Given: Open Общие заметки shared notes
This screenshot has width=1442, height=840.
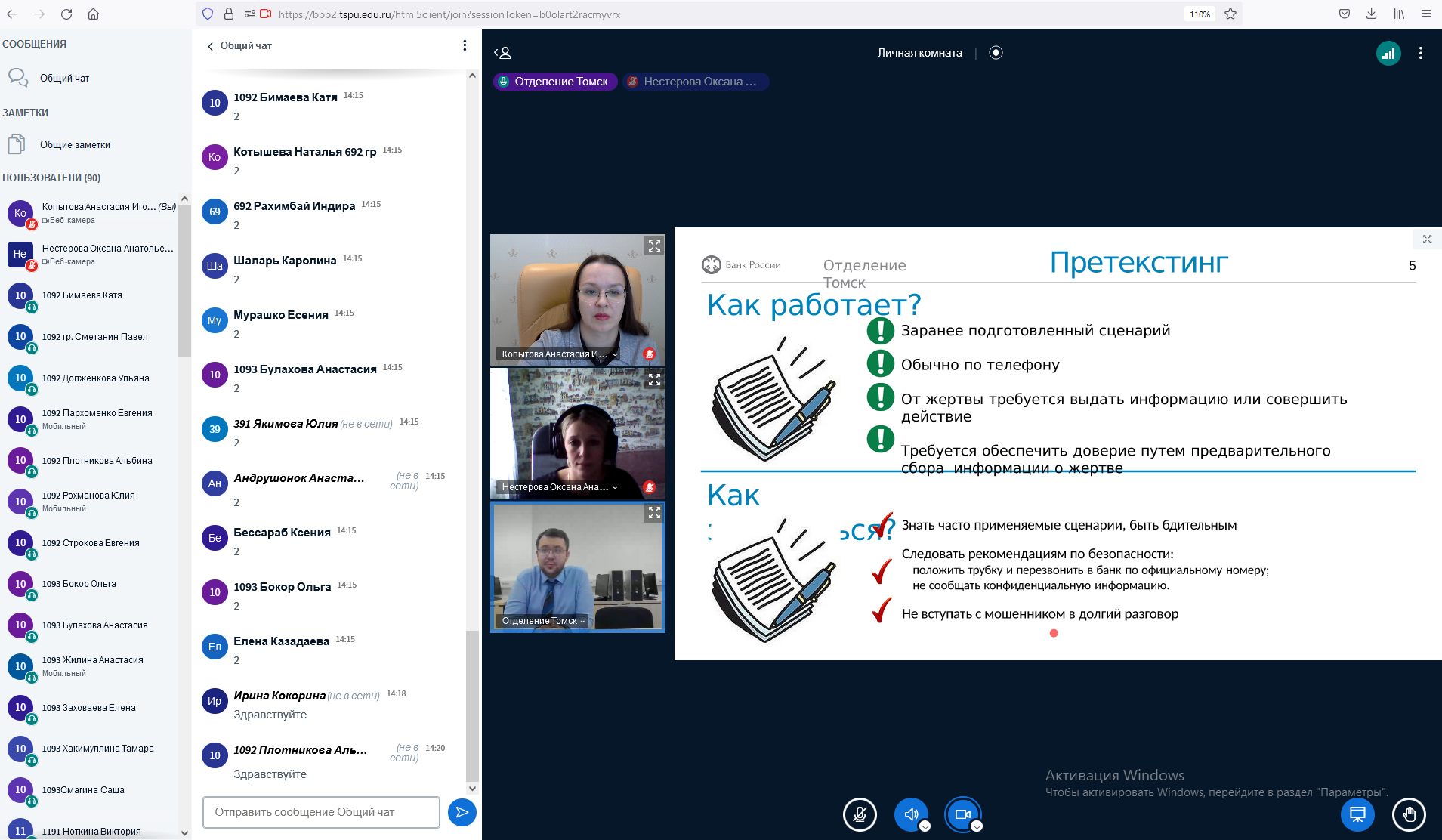Looking at the screenshot, I should tap(74, 144).
